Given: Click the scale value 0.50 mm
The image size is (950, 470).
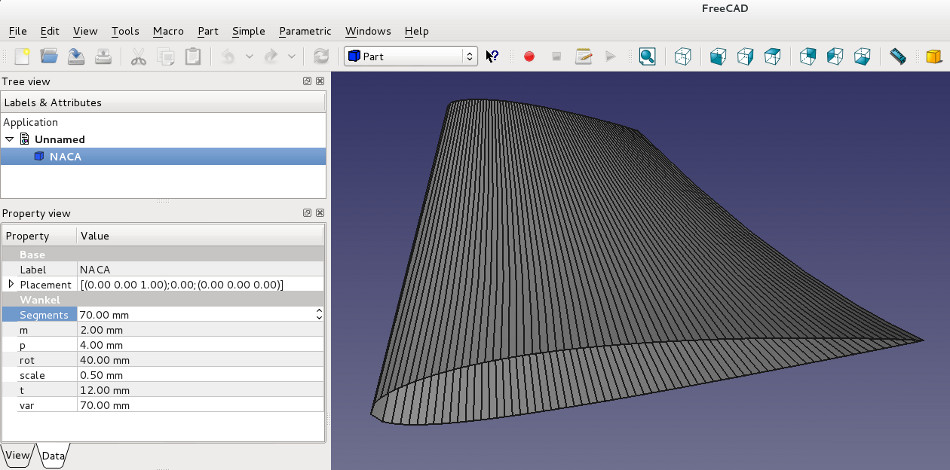Looking at the screenshot, I should click(201, 375).
